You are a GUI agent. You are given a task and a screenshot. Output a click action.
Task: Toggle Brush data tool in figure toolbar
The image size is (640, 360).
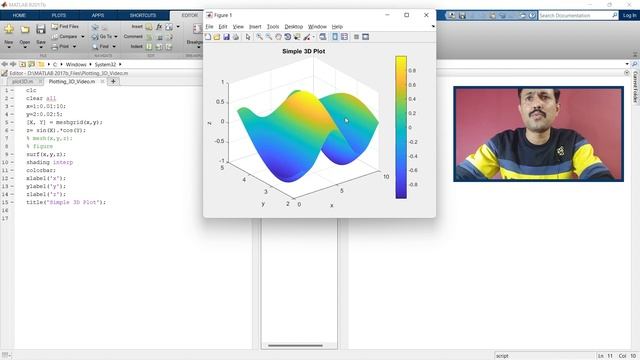[x=307, y=37]
